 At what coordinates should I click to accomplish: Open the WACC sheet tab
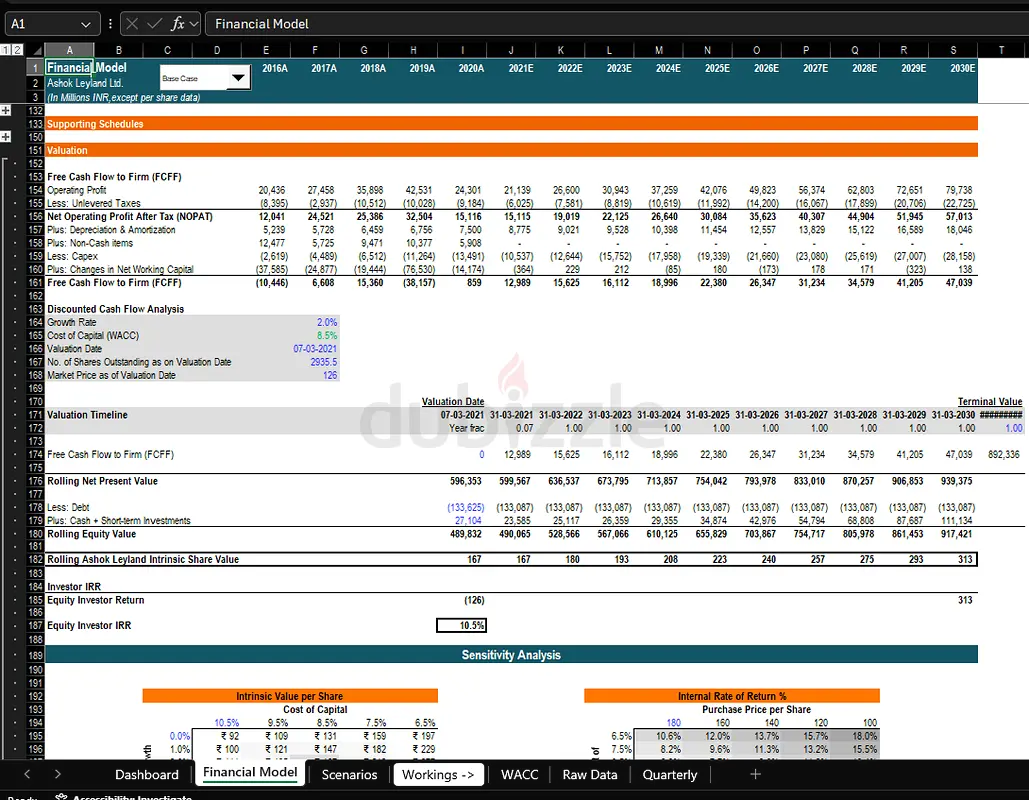518,774
